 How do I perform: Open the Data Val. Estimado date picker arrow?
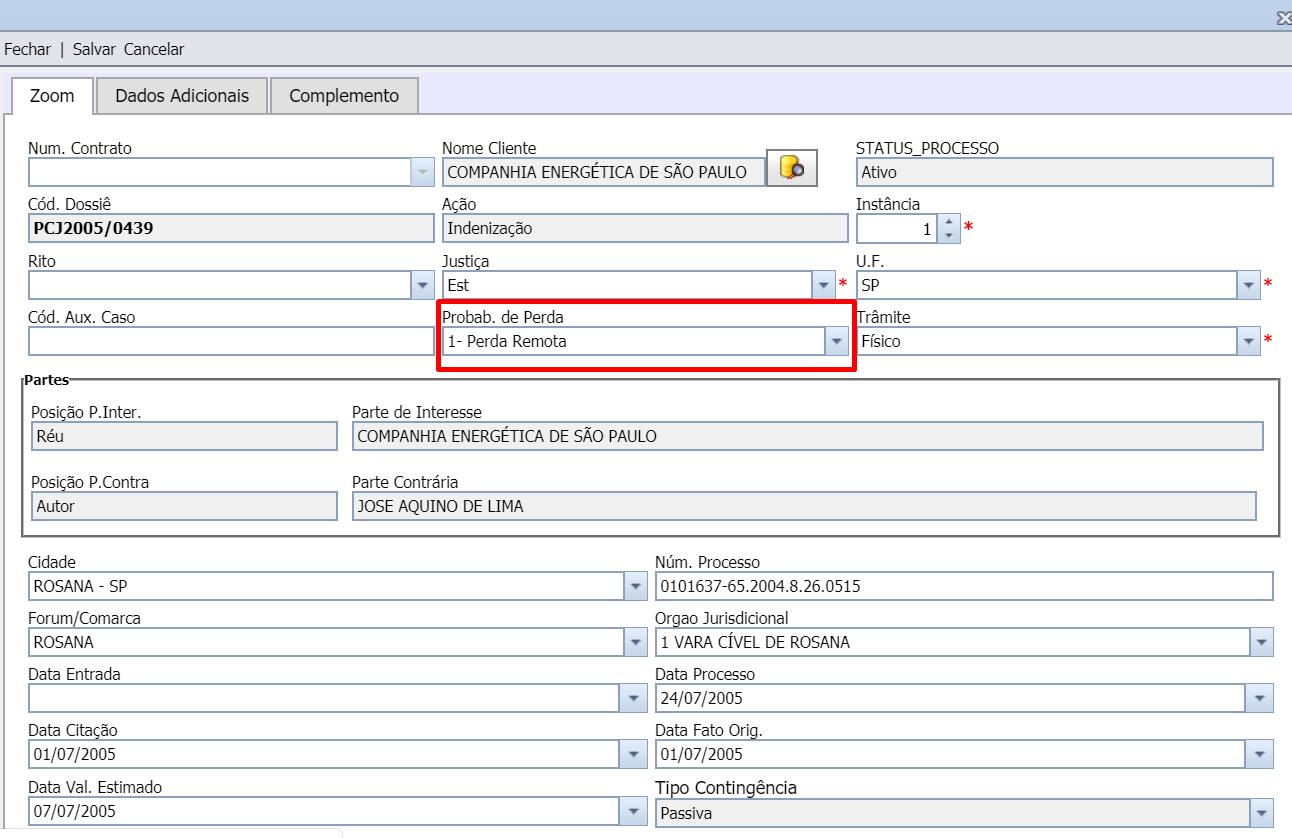pos(635,810)
